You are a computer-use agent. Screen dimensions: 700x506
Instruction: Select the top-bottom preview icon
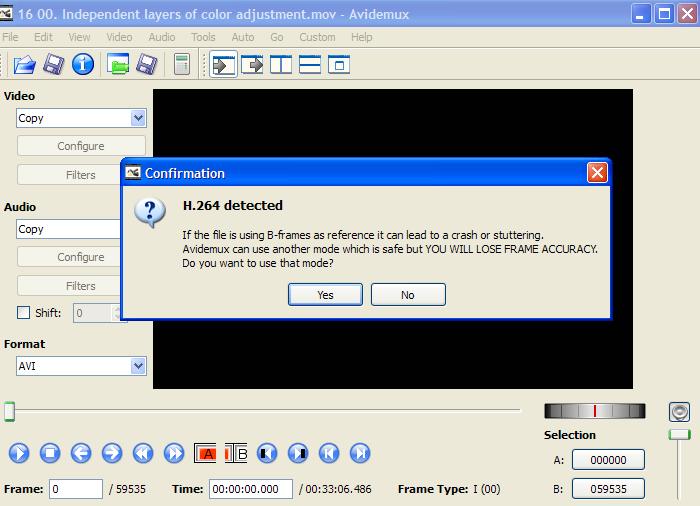click(x=310, y=65)
